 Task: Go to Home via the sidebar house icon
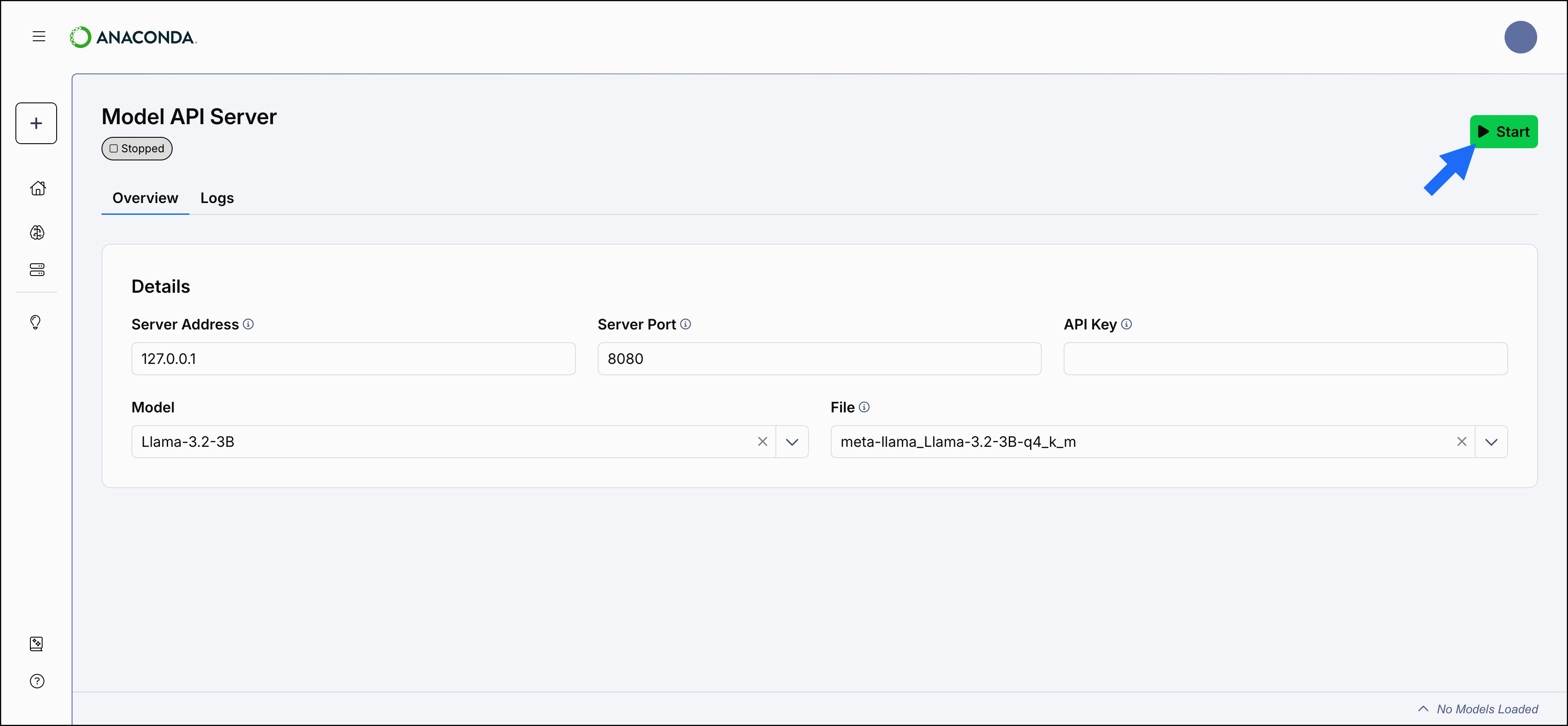[x=37, y=188]
